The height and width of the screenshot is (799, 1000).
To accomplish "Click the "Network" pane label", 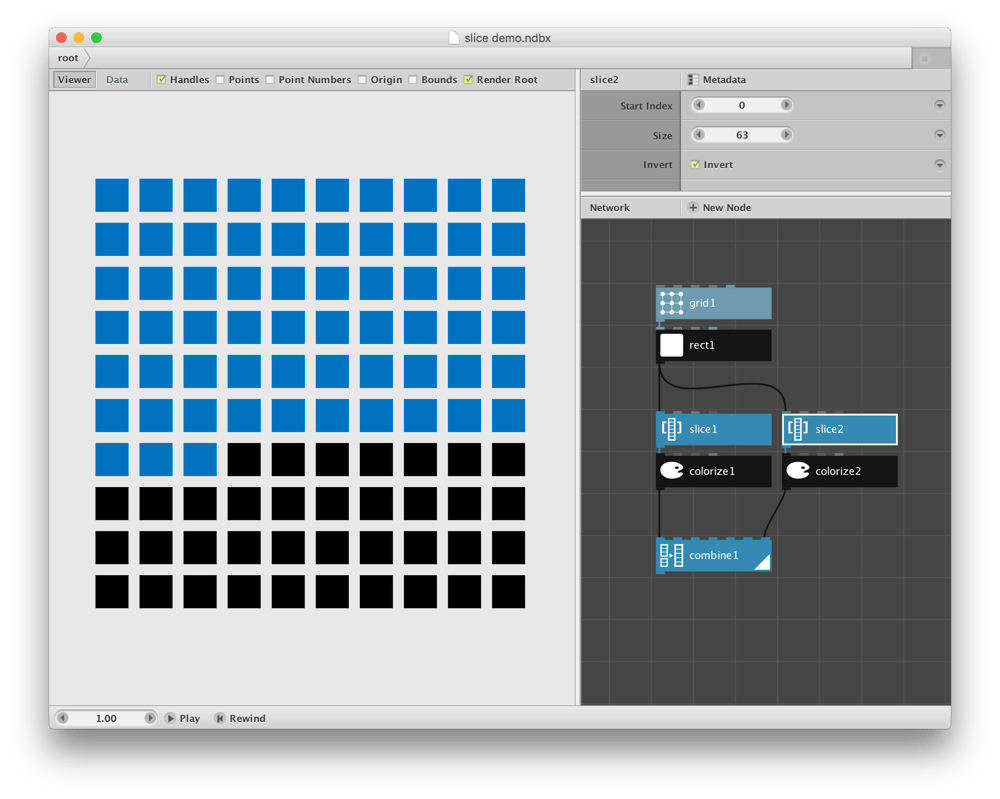I will tap(610, 207).
